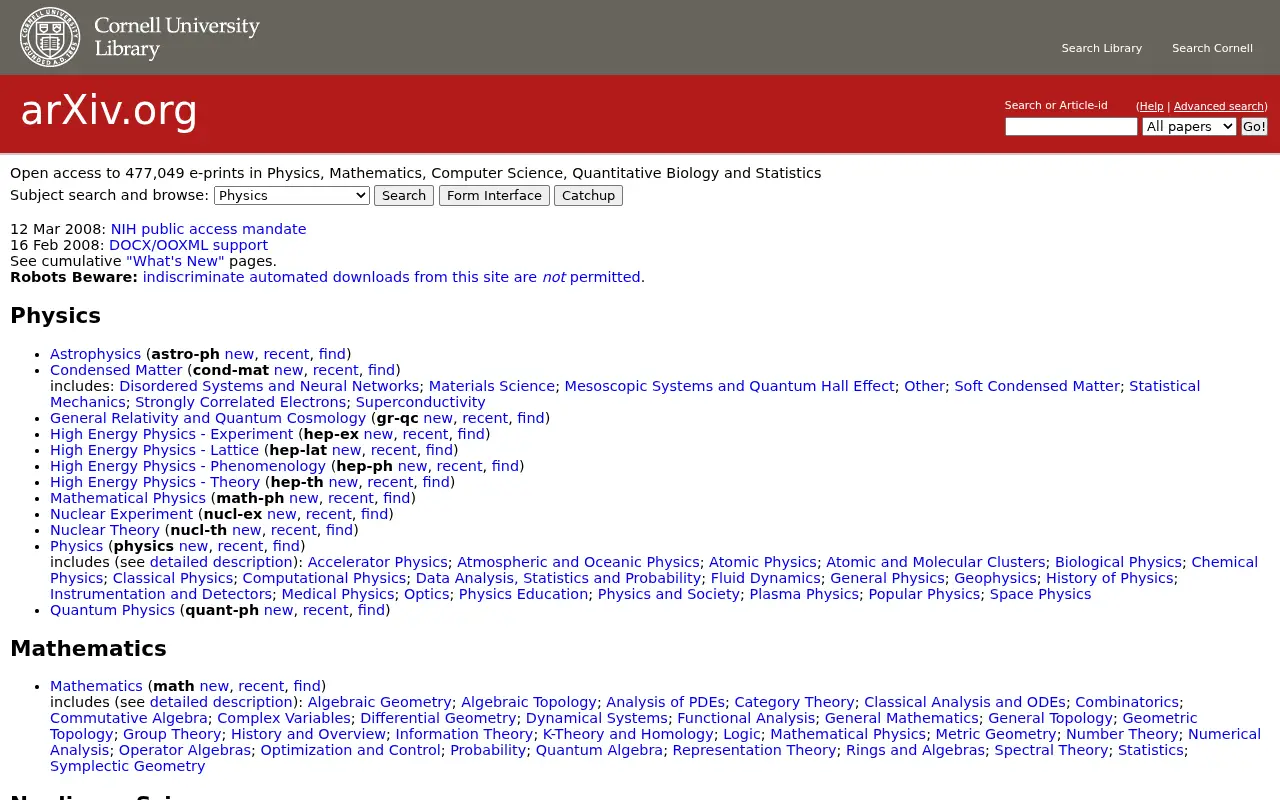1280x800 pixels.
Task: Open the Astrophysics category
Action: (x=95, y=354)
